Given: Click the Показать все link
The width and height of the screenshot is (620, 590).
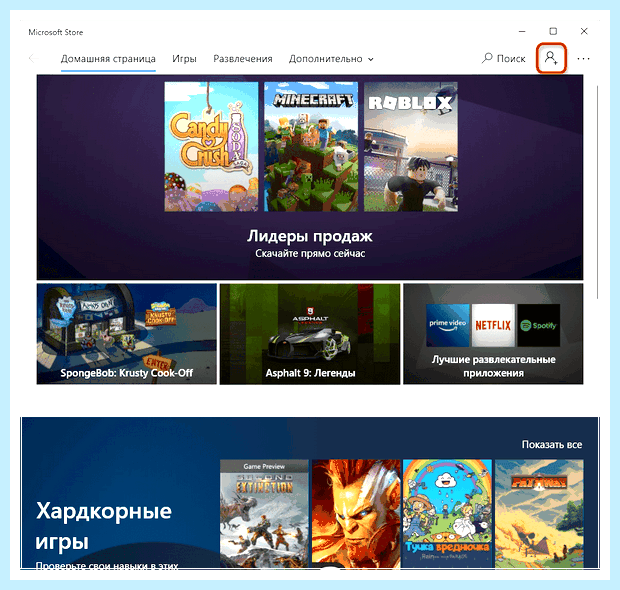Looking at the screenshot, I should coord(552,444).
